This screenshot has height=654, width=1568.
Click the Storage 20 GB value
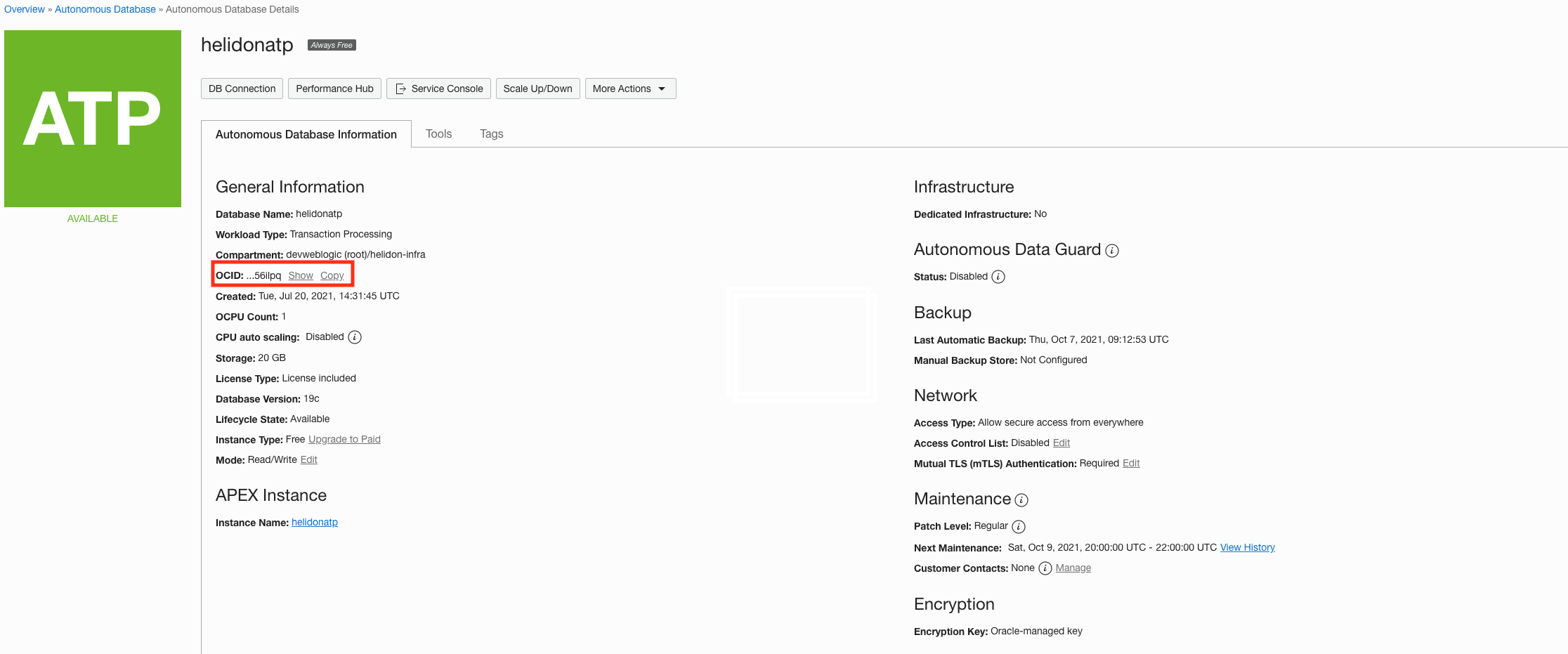click(272, 358)
